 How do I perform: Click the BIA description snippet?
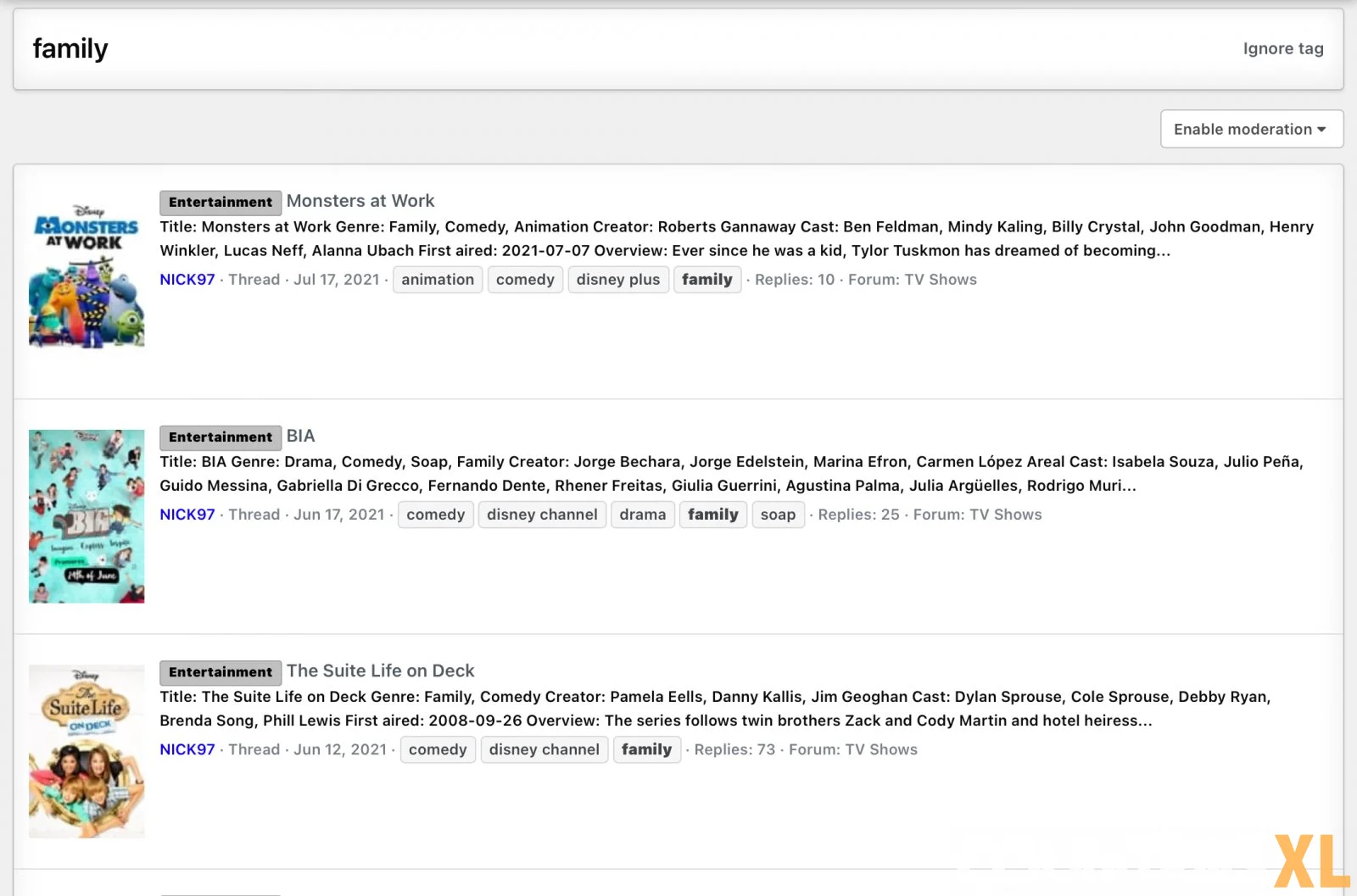tap(732, 473)
